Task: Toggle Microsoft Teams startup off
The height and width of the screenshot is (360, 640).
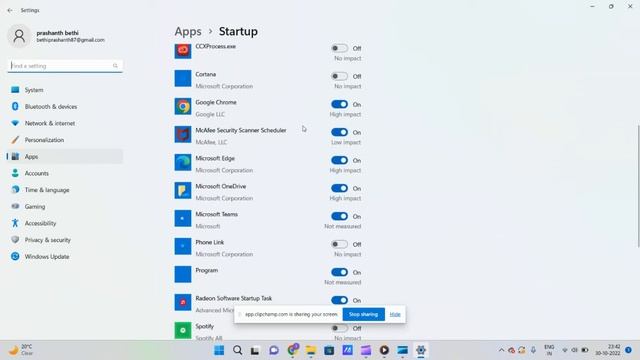Action: pos(339,216)
